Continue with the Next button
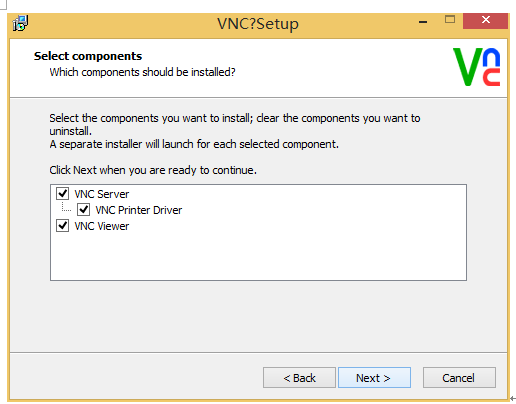 [374, 378]
